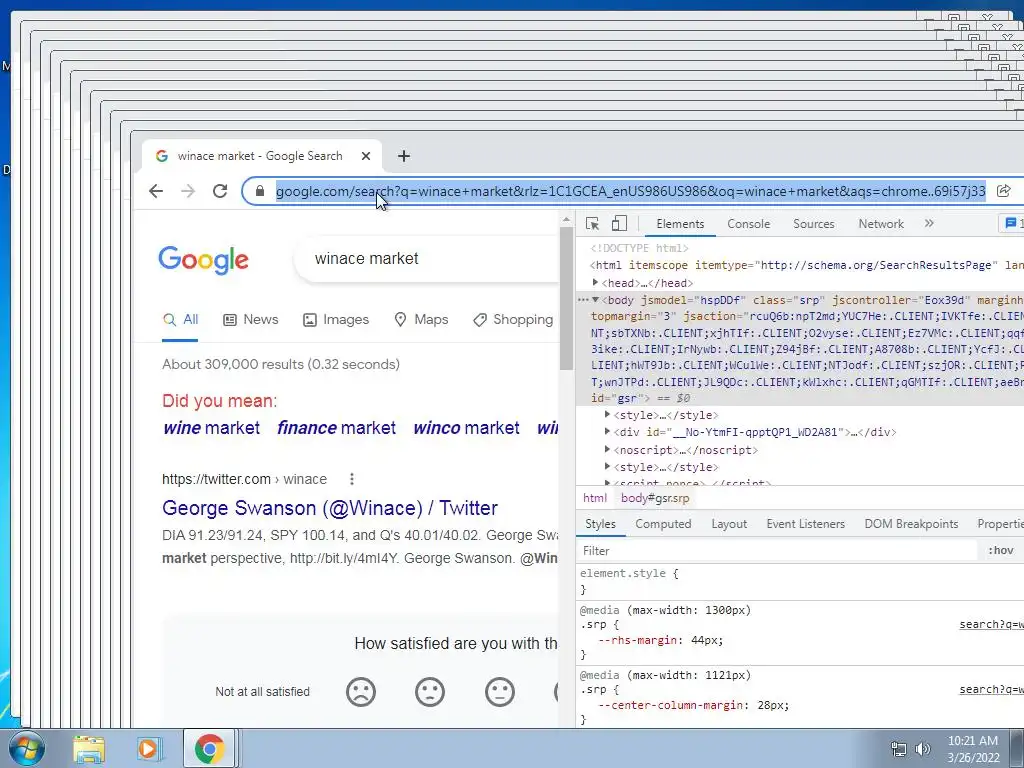Open the Shopping results tab
This screenshot has height=768, width=1024.
tap(513, 320)
